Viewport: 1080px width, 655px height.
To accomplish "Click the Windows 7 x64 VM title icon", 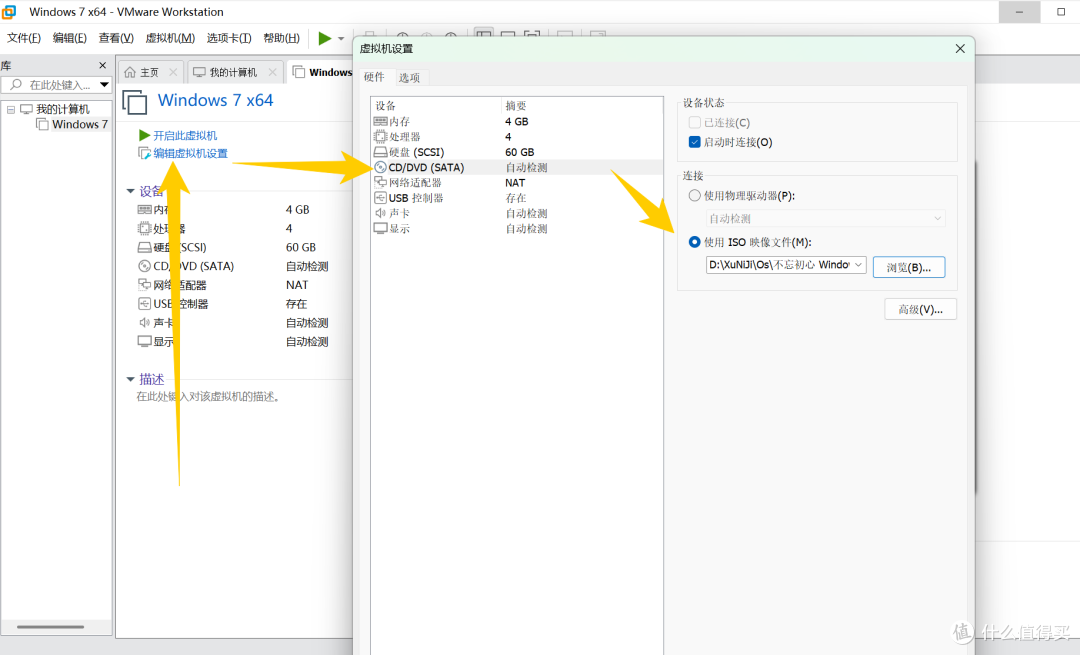I will tap(135, 102).
